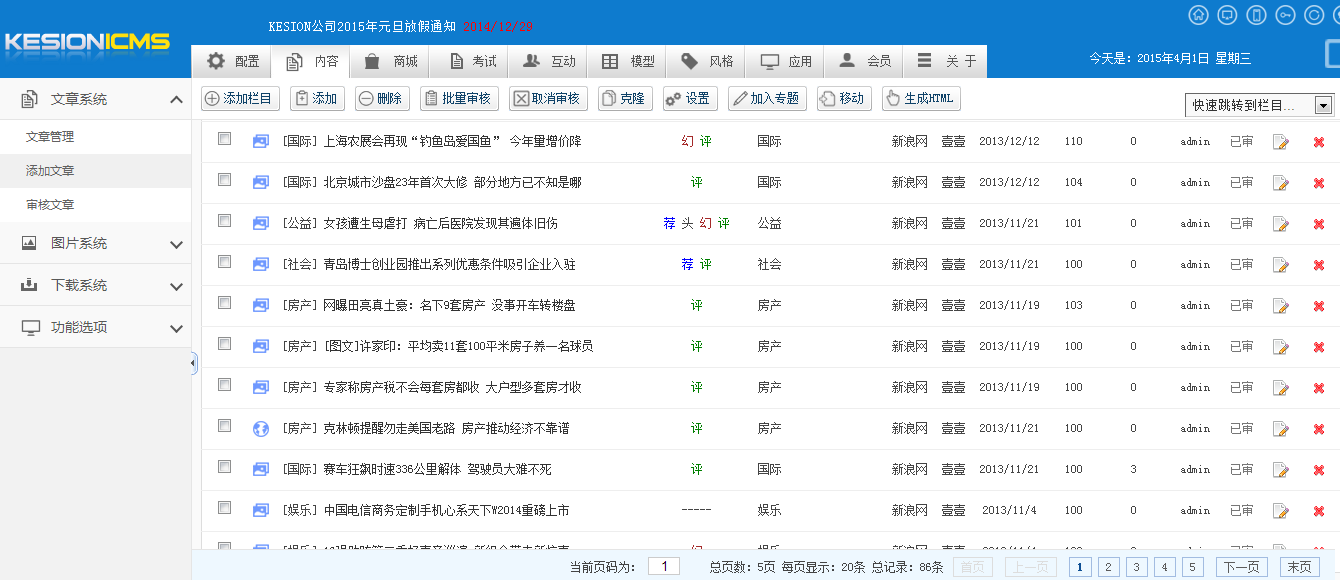Click the key icon near top right corner
This screenshot has width=1340, height=580.
click(1285, 14)
